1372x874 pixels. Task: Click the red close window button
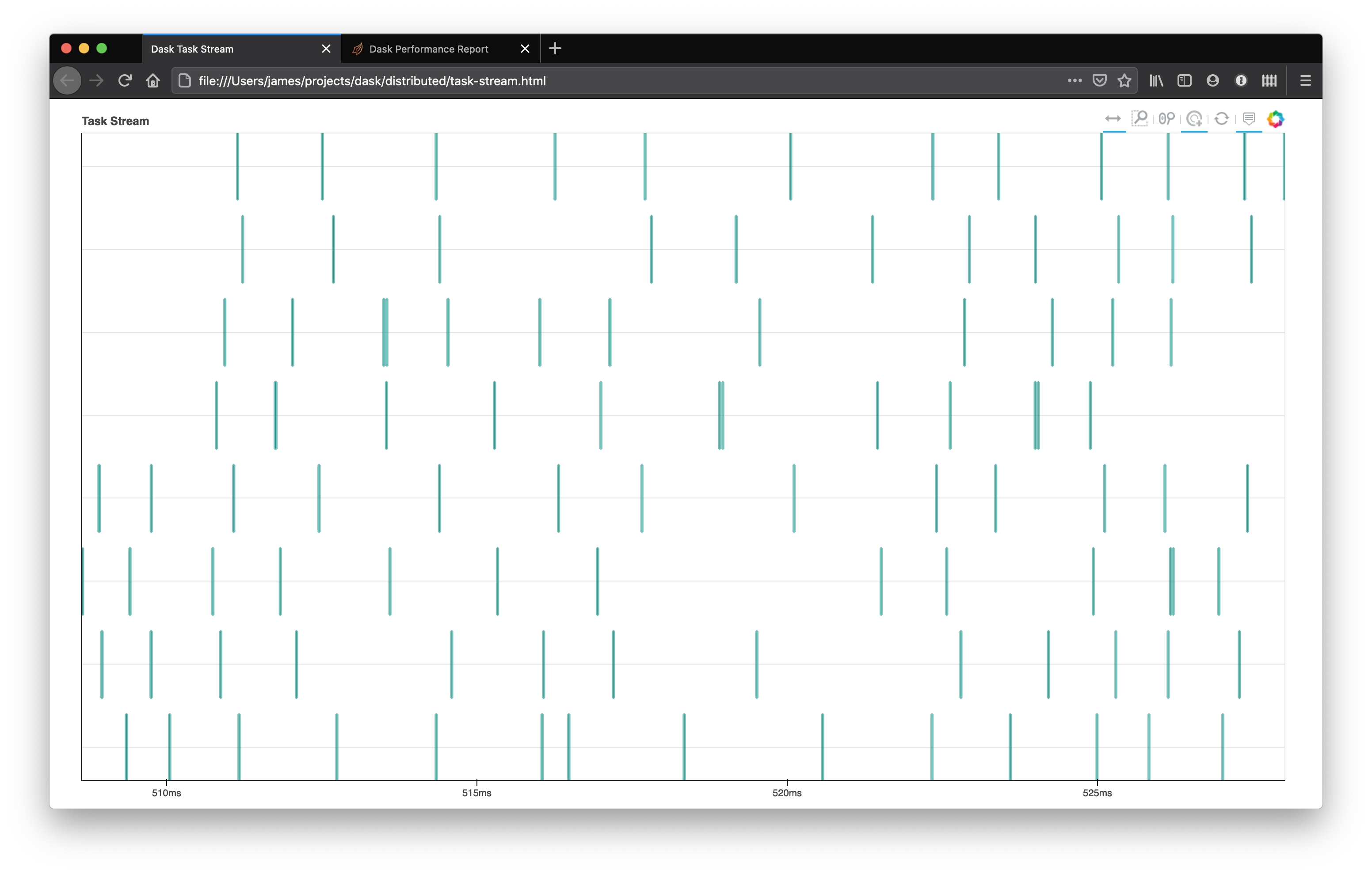click(x=66, y=49)
